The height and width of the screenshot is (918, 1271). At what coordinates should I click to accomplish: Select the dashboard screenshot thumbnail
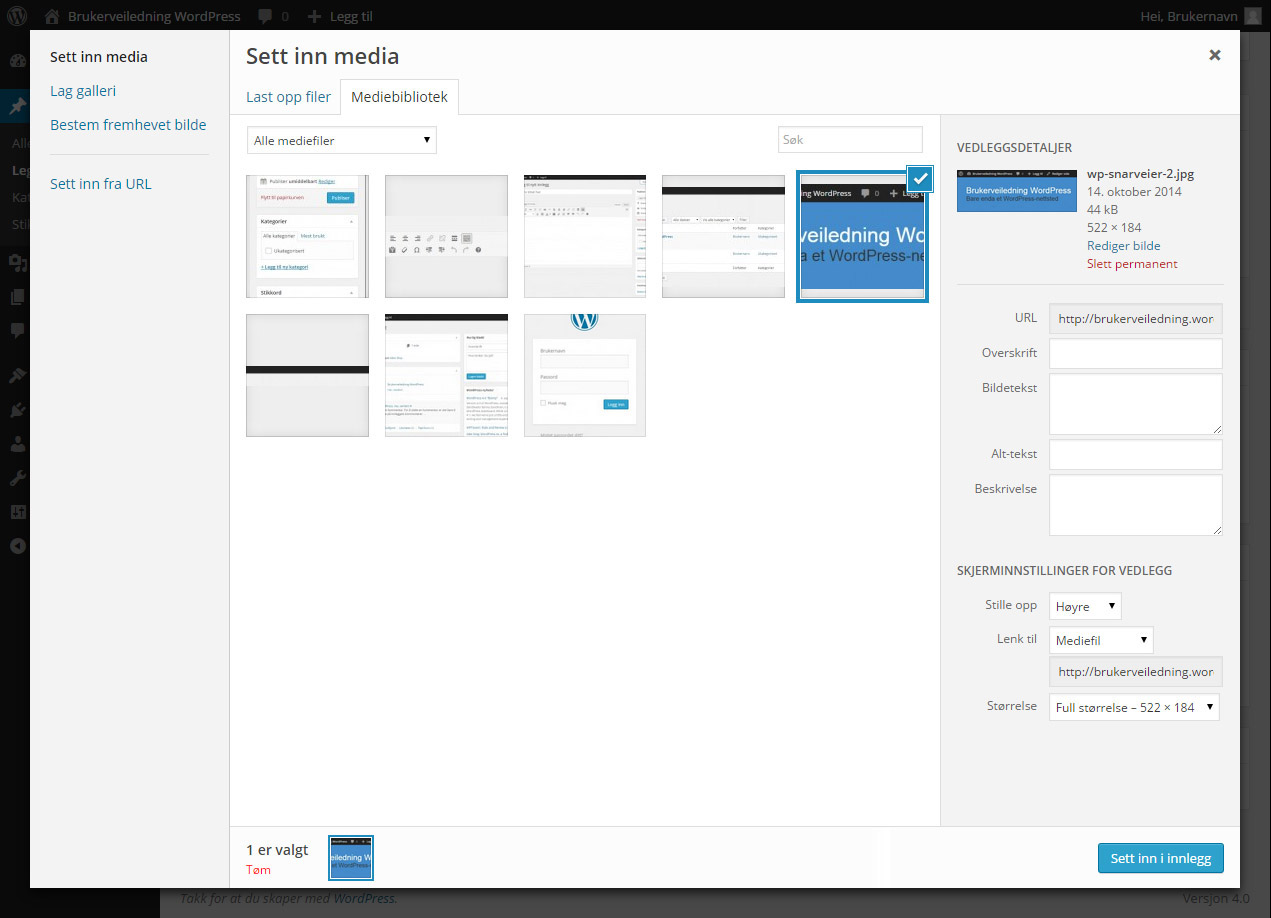click(x=446, y=375)
